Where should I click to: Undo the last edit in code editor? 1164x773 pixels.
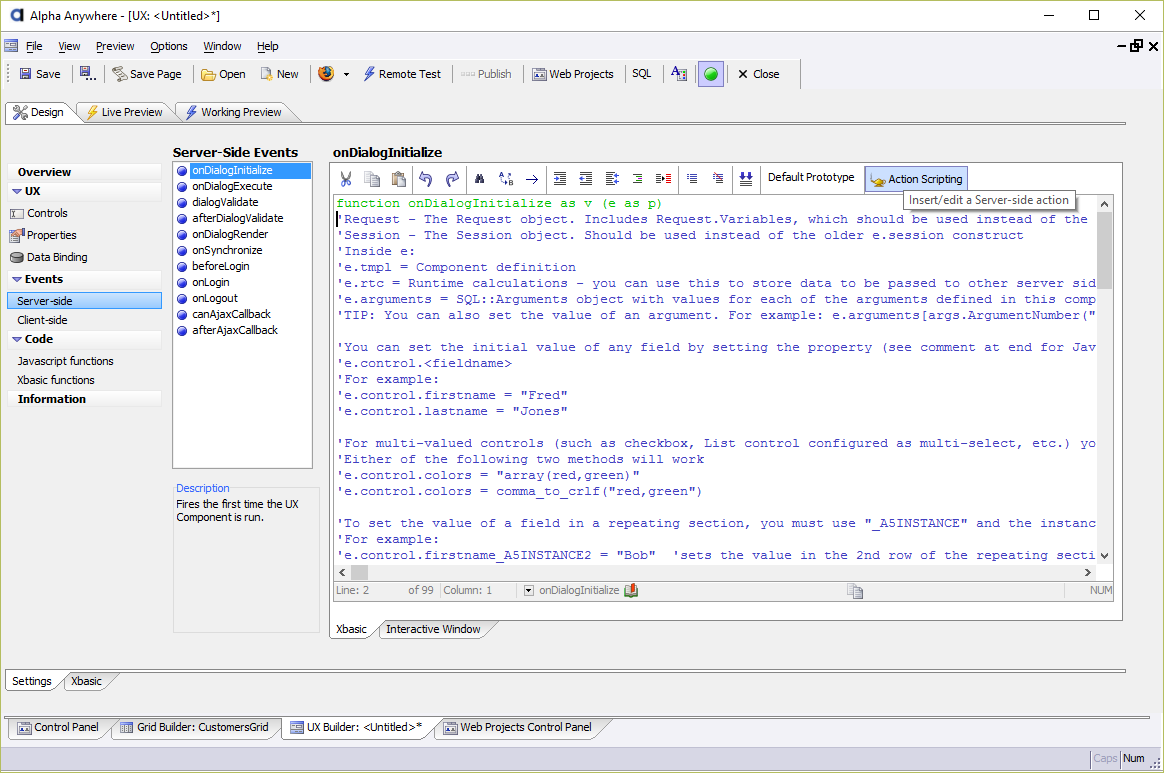[x=425, y=178]
